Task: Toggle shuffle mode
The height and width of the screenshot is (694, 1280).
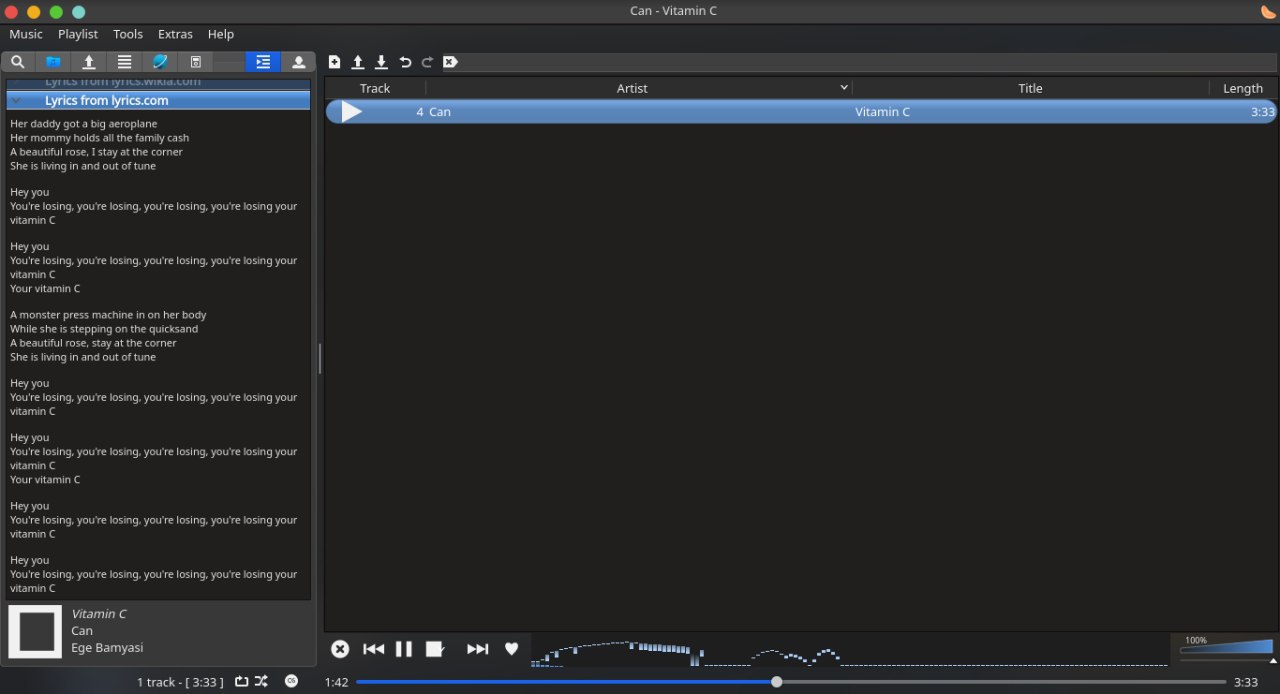Action: [261, 682]
